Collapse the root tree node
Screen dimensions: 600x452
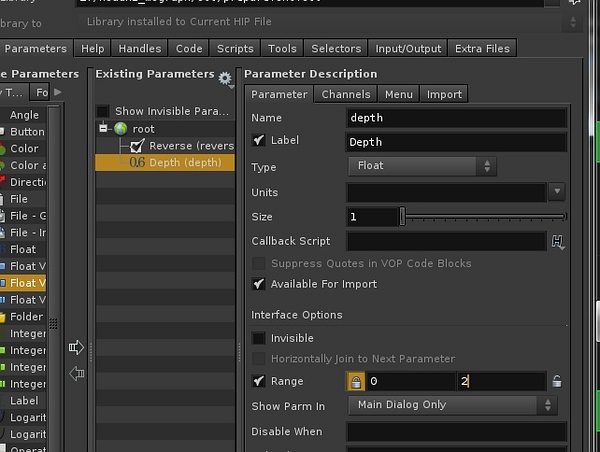click(103, 128)
